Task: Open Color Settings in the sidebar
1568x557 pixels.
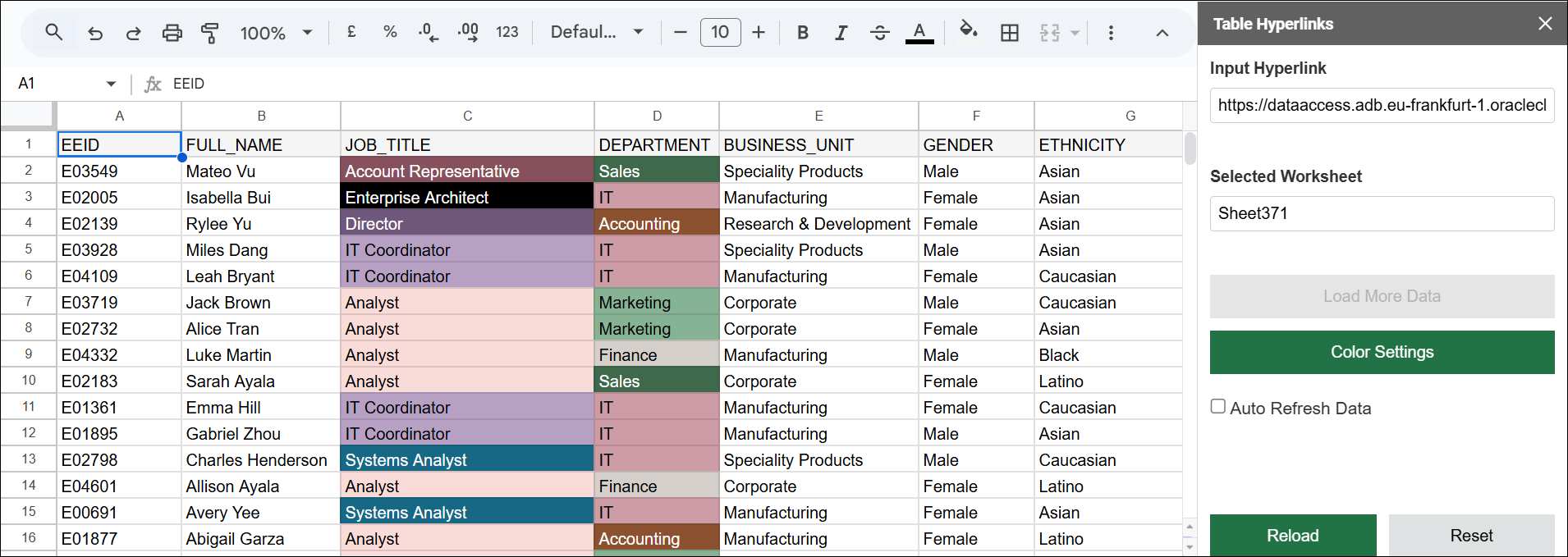Action: [1382, 352]
